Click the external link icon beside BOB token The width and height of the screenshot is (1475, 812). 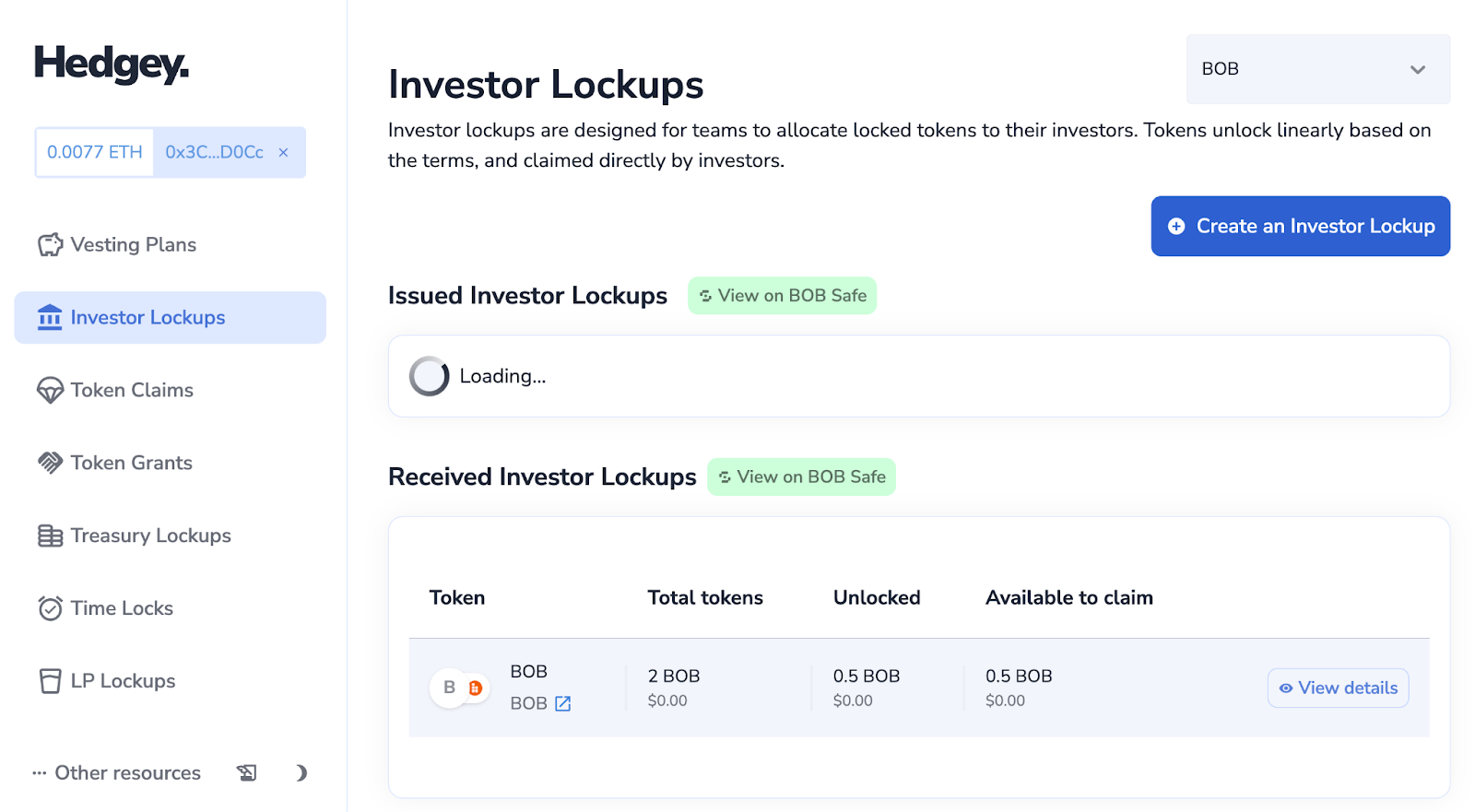click(x=562, y=703)
